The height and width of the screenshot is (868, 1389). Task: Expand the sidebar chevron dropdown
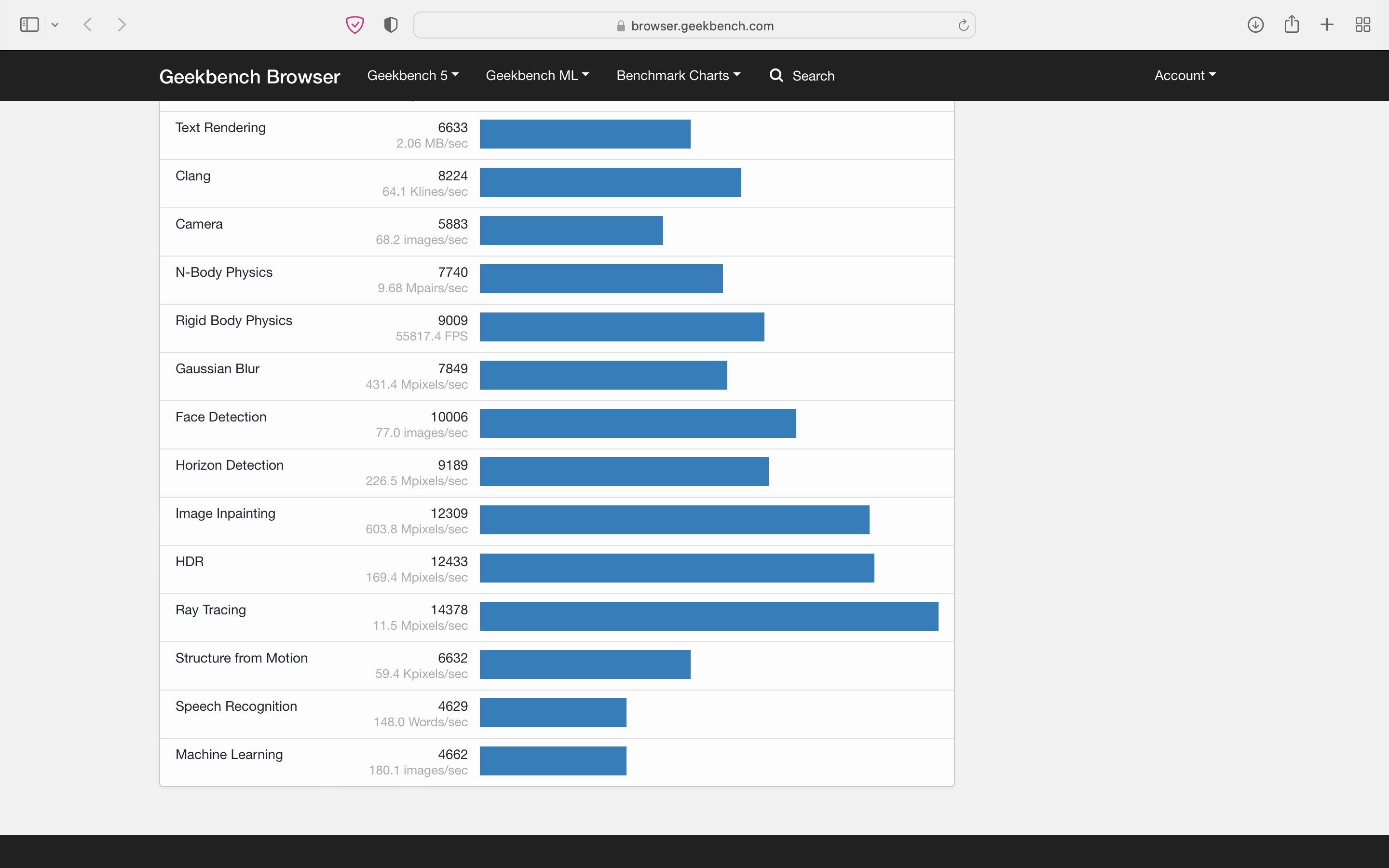coord(55,25)
